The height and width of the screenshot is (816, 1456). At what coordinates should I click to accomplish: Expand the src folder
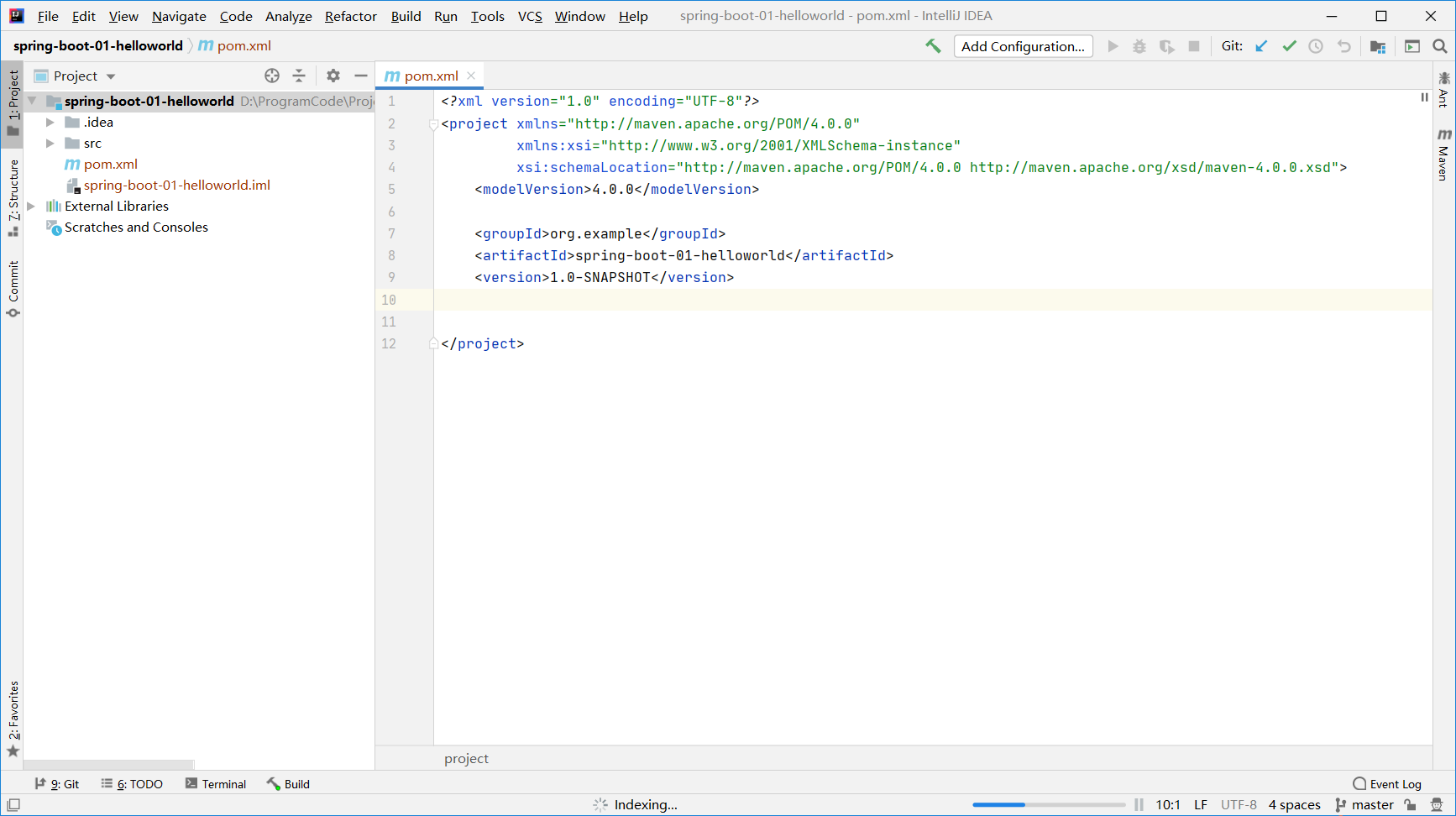pyautogui.click(x=50, y=144)
